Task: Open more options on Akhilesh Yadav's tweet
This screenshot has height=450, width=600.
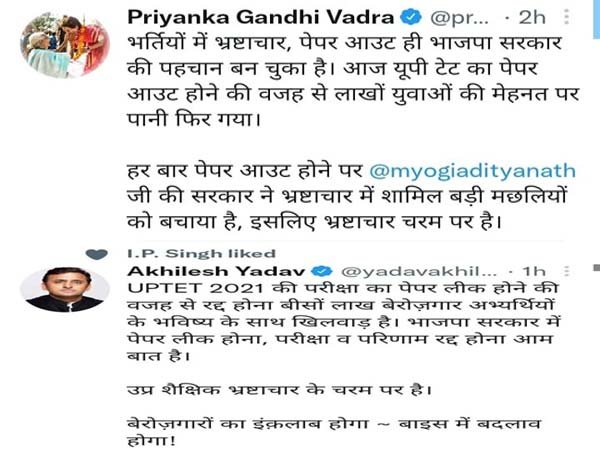Action: (x=567, y=271)
